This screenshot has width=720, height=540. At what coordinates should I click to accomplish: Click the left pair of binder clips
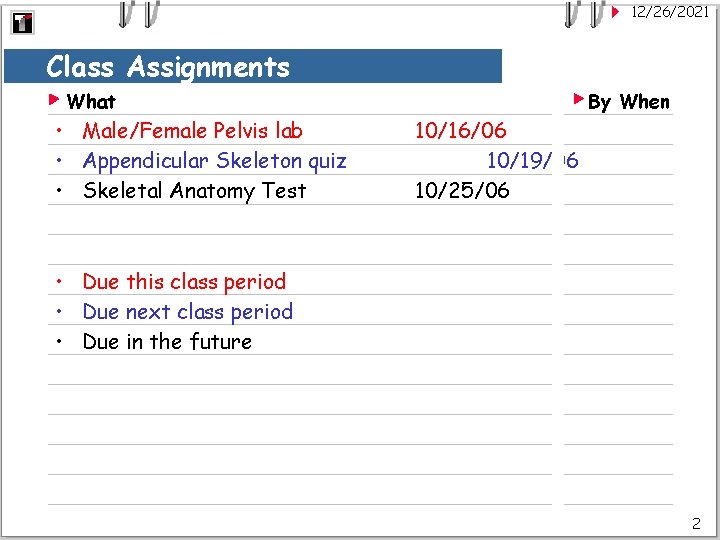point(138,13)
